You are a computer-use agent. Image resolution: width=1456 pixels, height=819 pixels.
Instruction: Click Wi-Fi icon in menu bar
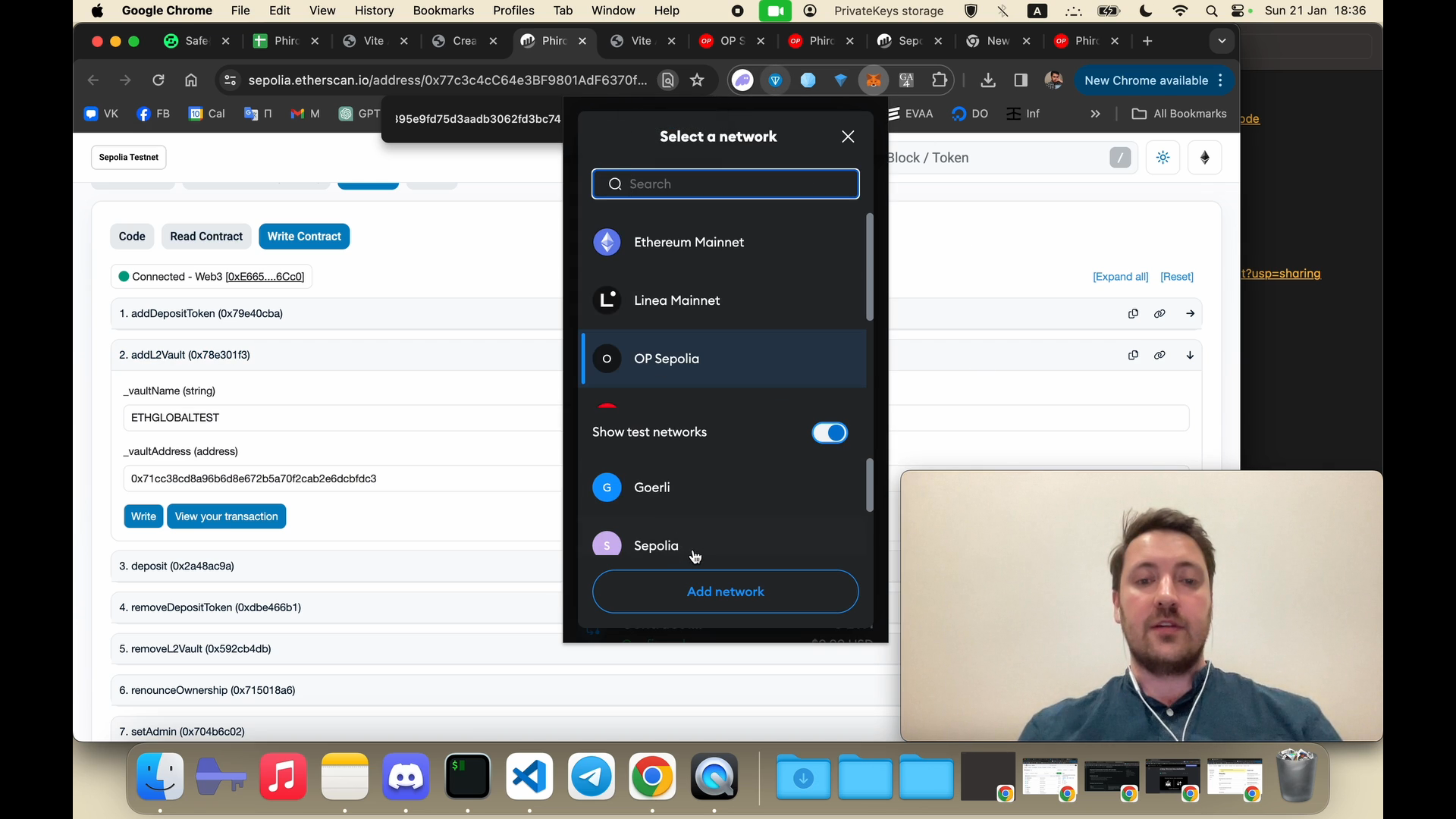coord(1180,11)
